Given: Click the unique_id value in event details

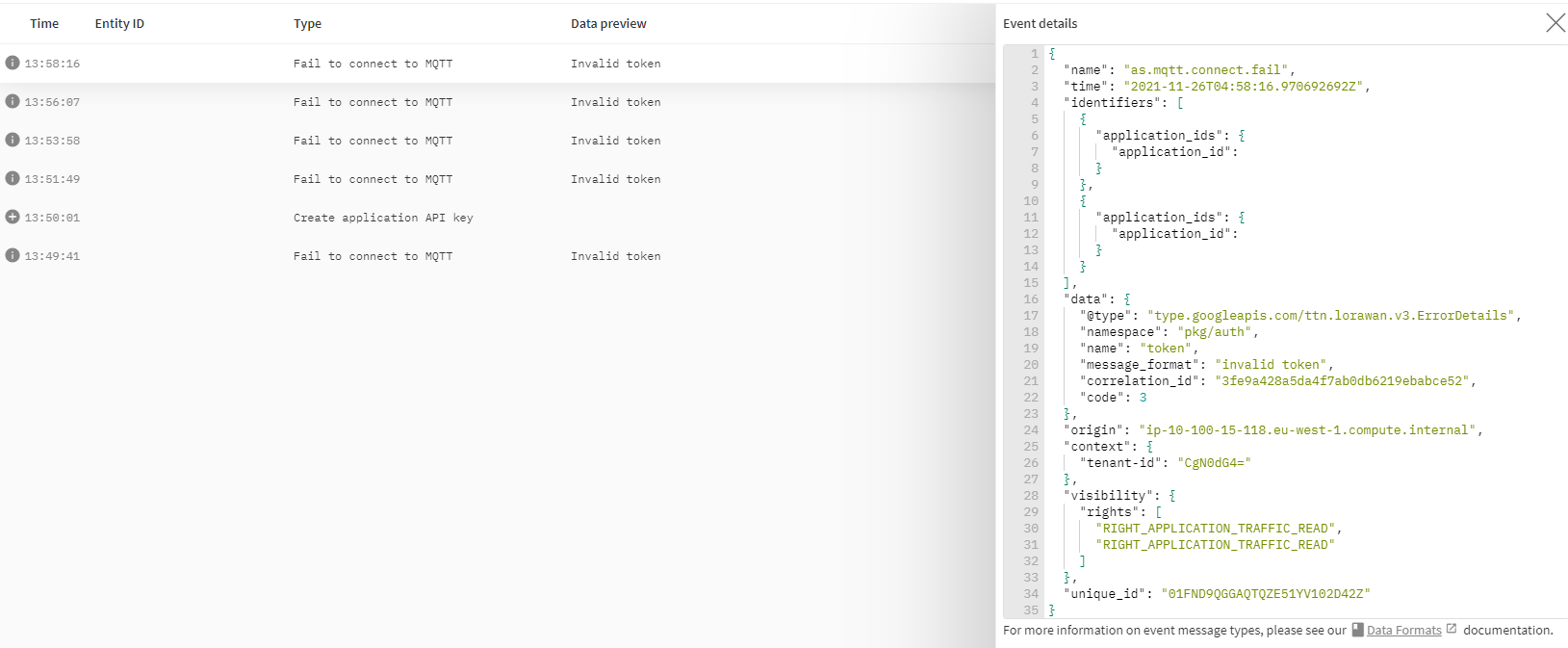Looking at the screenshot, I should (x=1265, y=594).
